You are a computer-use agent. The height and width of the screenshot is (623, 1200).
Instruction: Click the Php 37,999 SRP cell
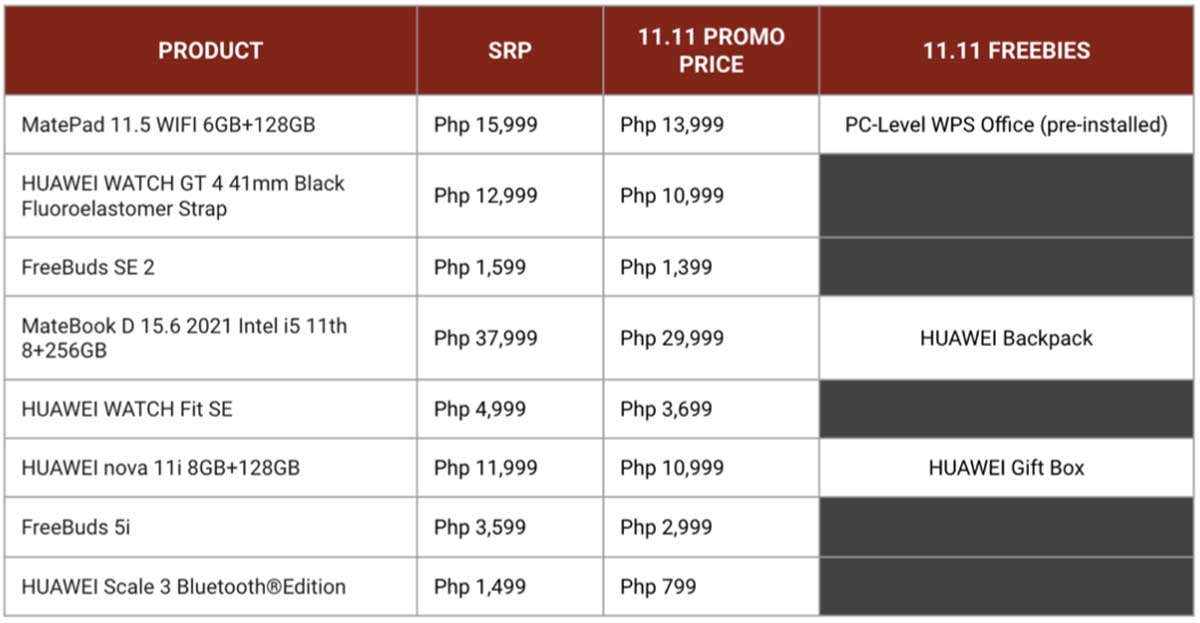tap(510, 338)
